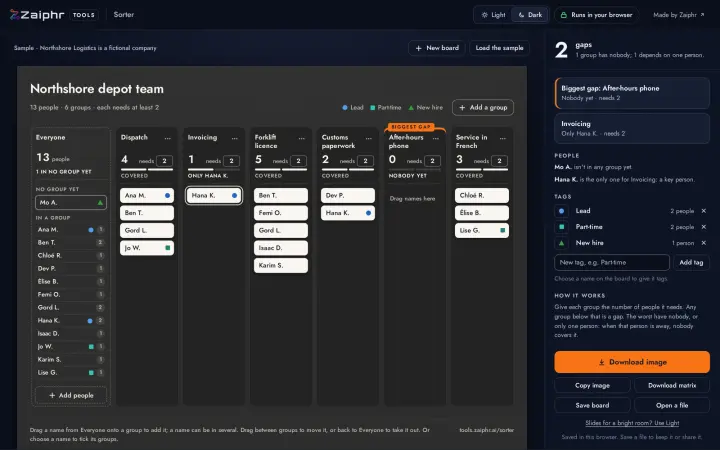Open Invoicing group options menu
Image resolution: width=720 pixels, height=450 pixels.
tap(235, 138)
